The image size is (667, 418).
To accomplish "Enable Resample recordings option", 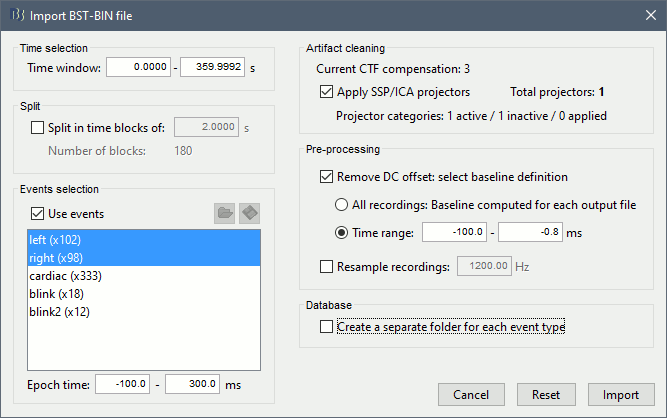I will 327,266.
